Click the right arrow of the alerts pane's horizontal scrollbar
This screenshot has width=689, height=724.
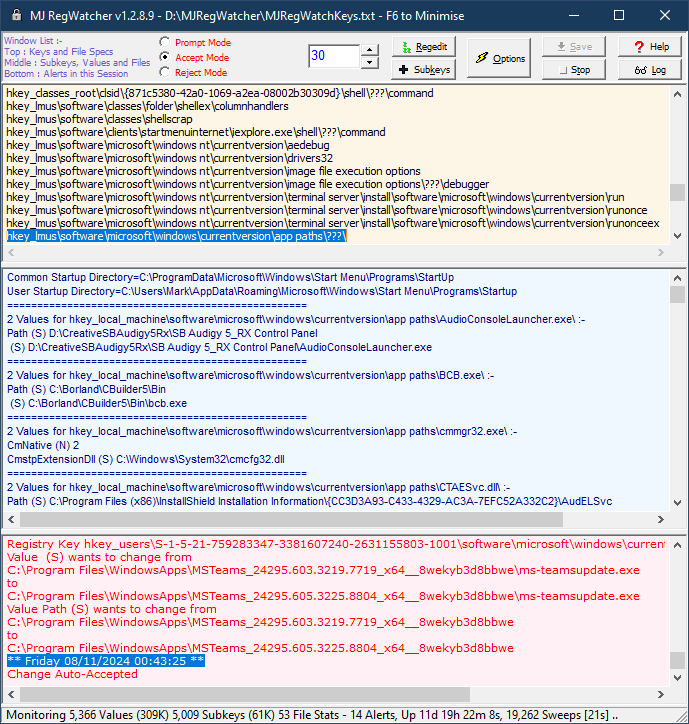point(661,694)
